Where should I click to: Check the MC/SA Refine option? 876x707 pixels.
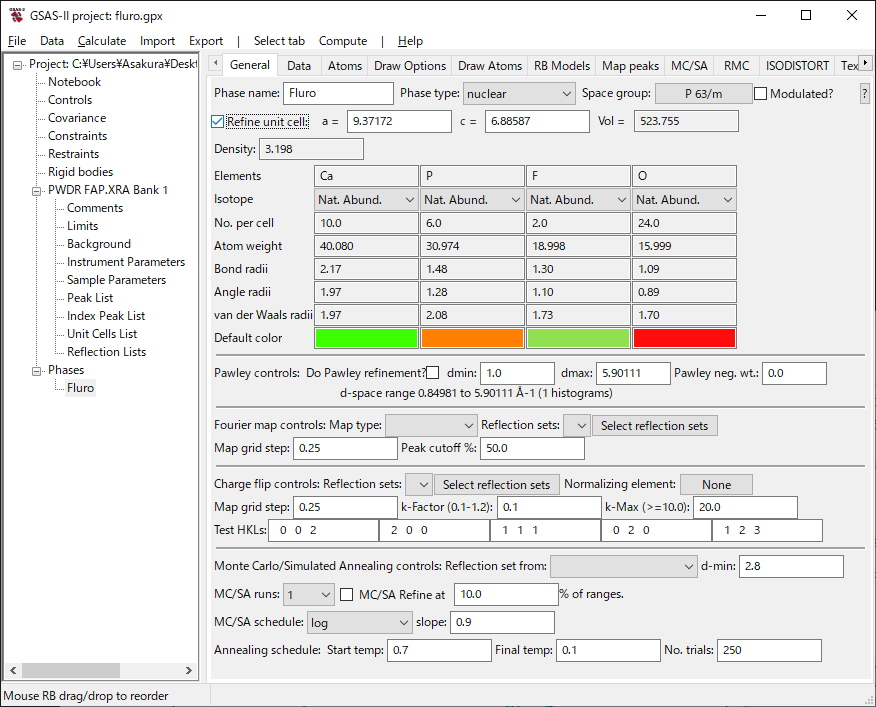pos(347,594)
